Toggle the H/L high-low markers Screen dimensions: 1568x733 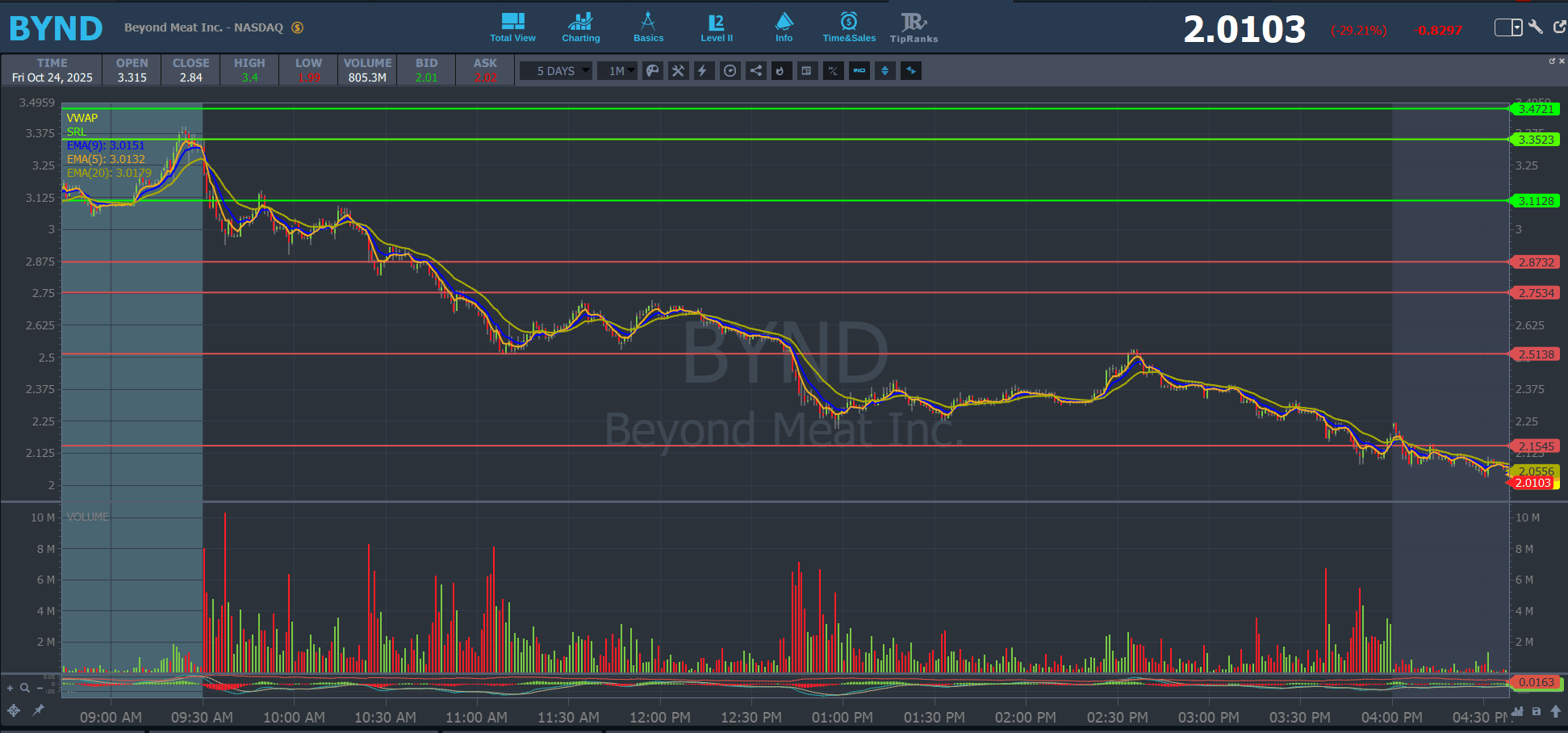pyautogui.click(x=833, y=71)
